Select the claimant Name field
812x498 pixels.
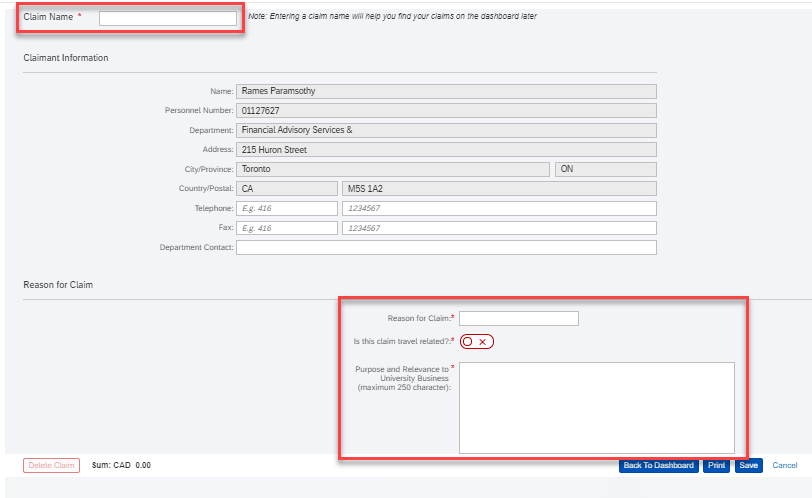pyautogui.click(x=446, y=91)
